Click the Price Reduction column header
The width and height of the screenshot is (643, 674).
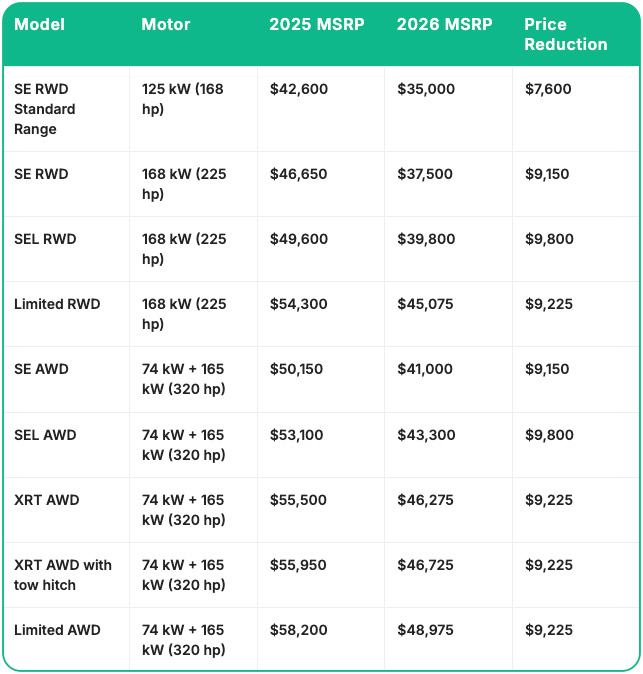coord(565,34)
